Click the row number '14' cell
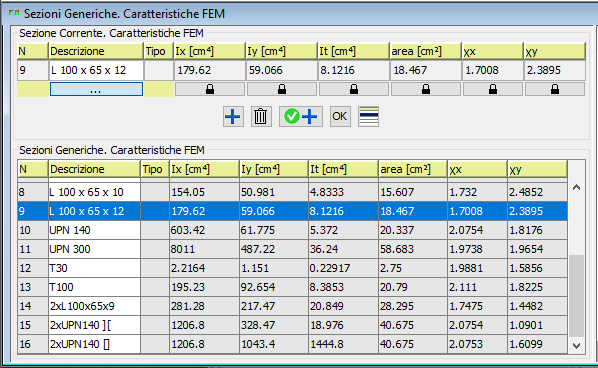The width and height of the screenshot is (598, 368). coord(33,306)
